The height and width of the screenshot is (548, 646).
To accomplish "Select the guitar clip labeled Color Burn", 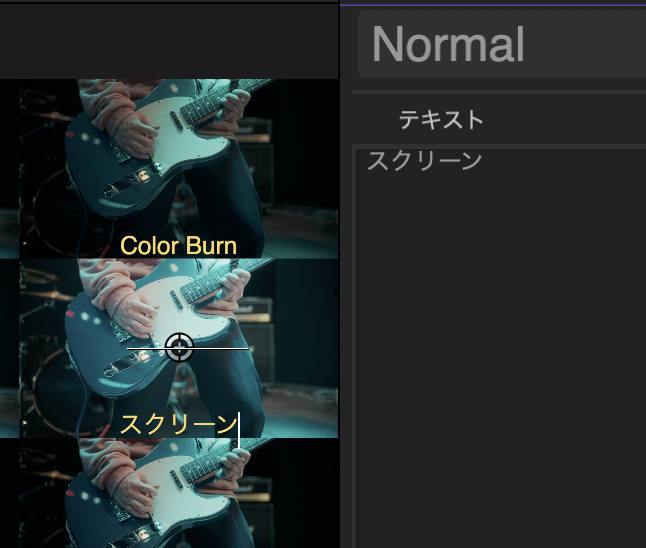I will click(x=169, y=169).
